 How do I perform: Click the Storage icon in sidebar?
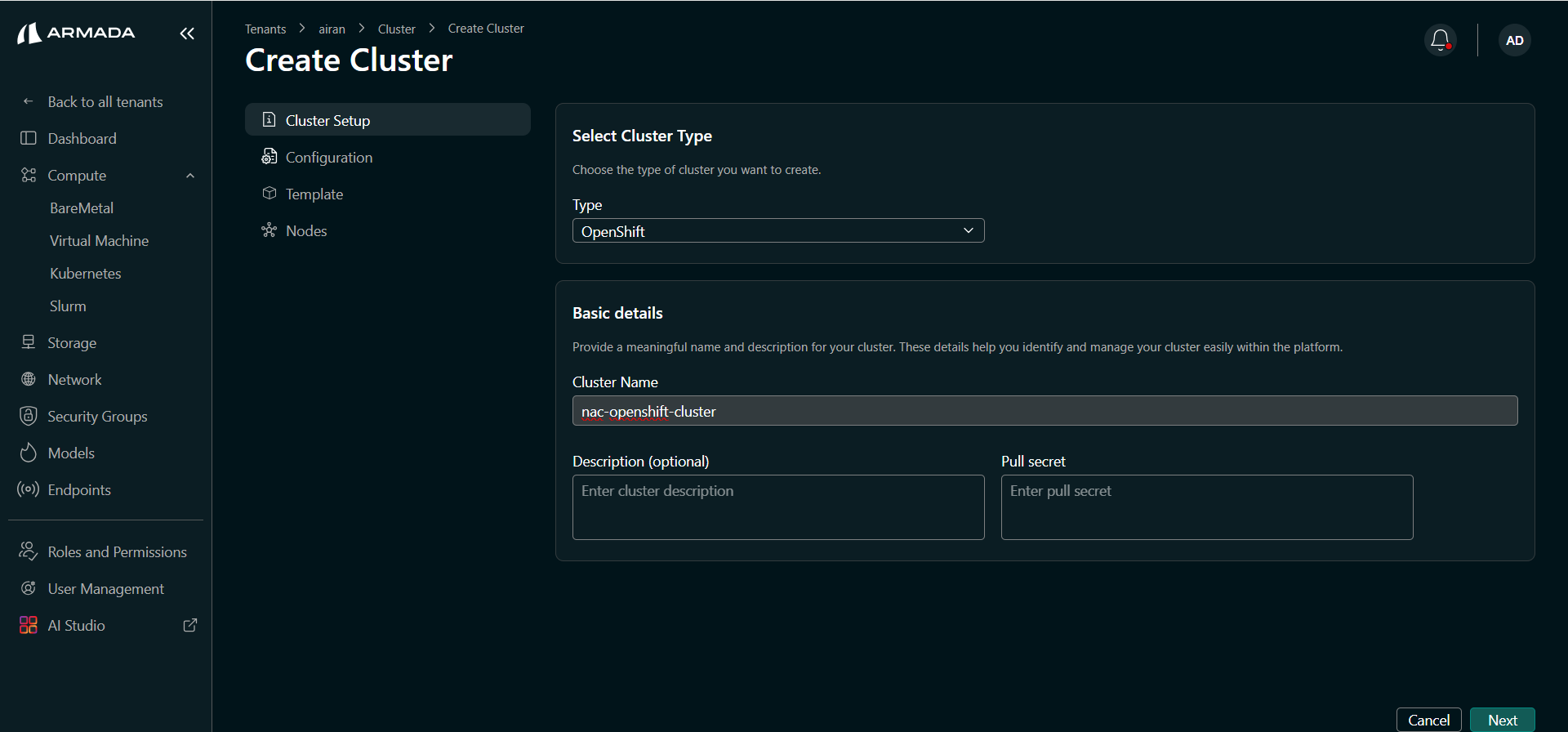29,342
